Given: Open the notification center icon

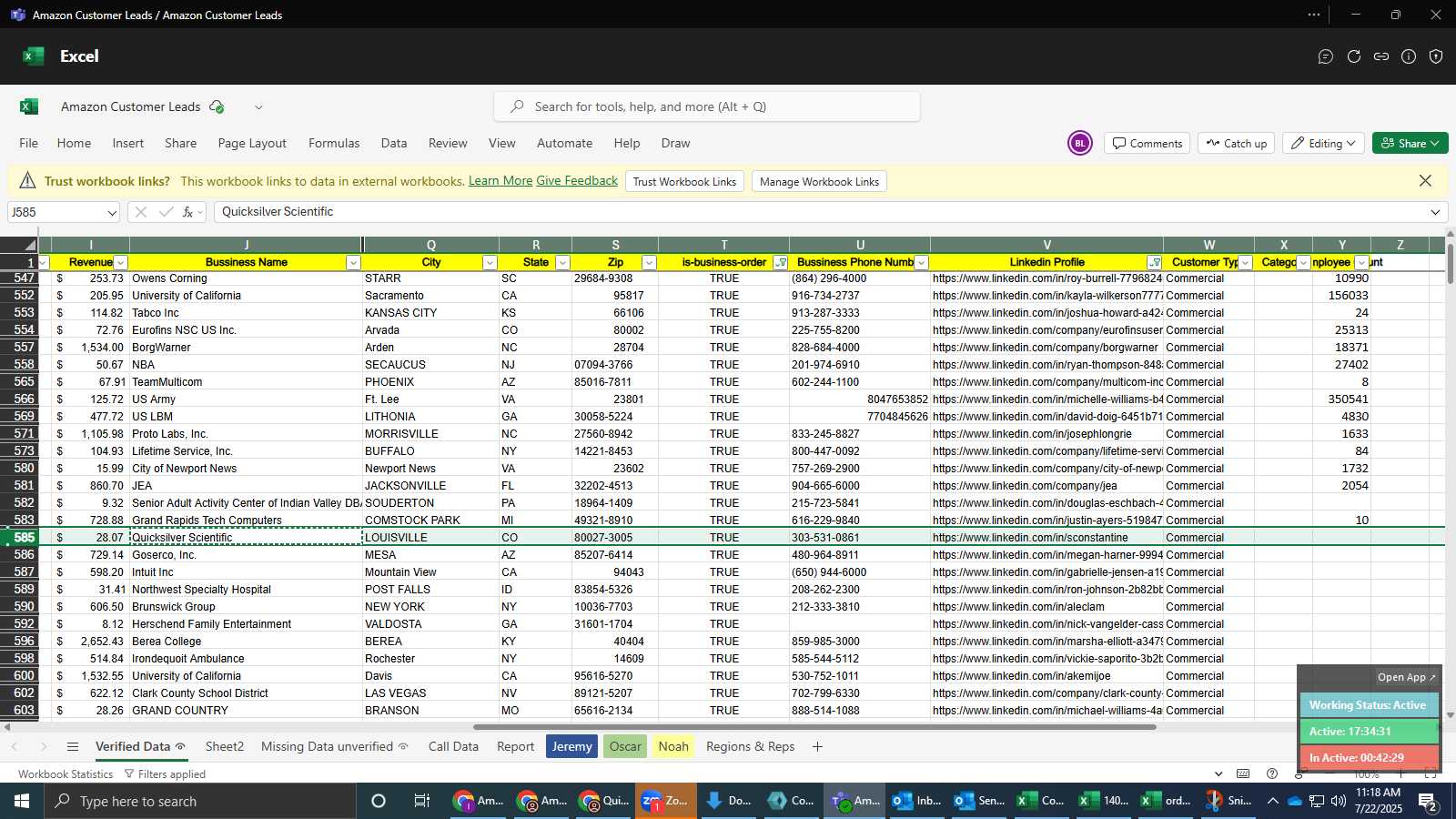Looking at the screenshot, I should point(1428,801).
